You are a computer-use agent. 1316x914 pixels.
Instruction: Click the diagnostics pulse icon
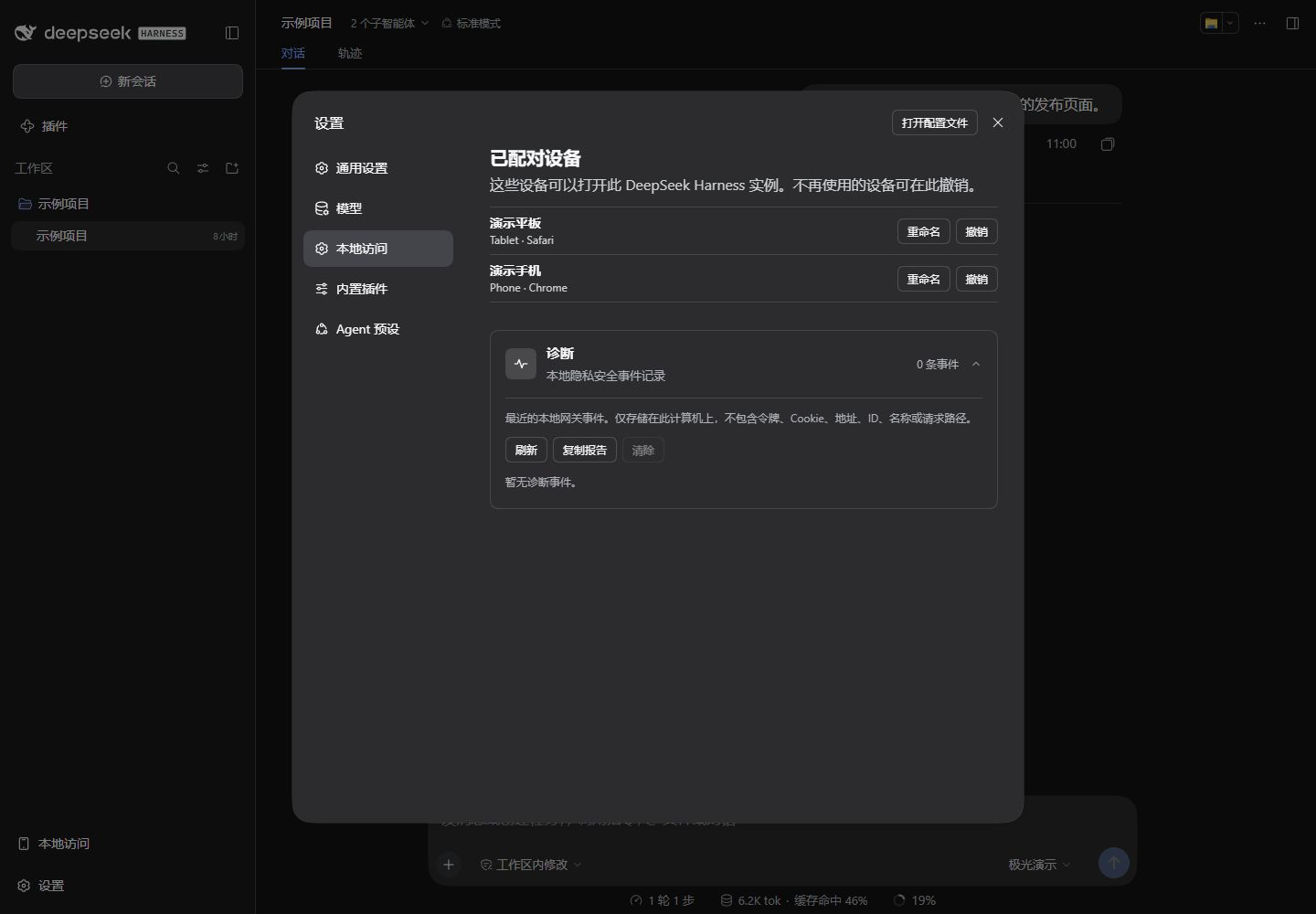(x=521, y=364)
